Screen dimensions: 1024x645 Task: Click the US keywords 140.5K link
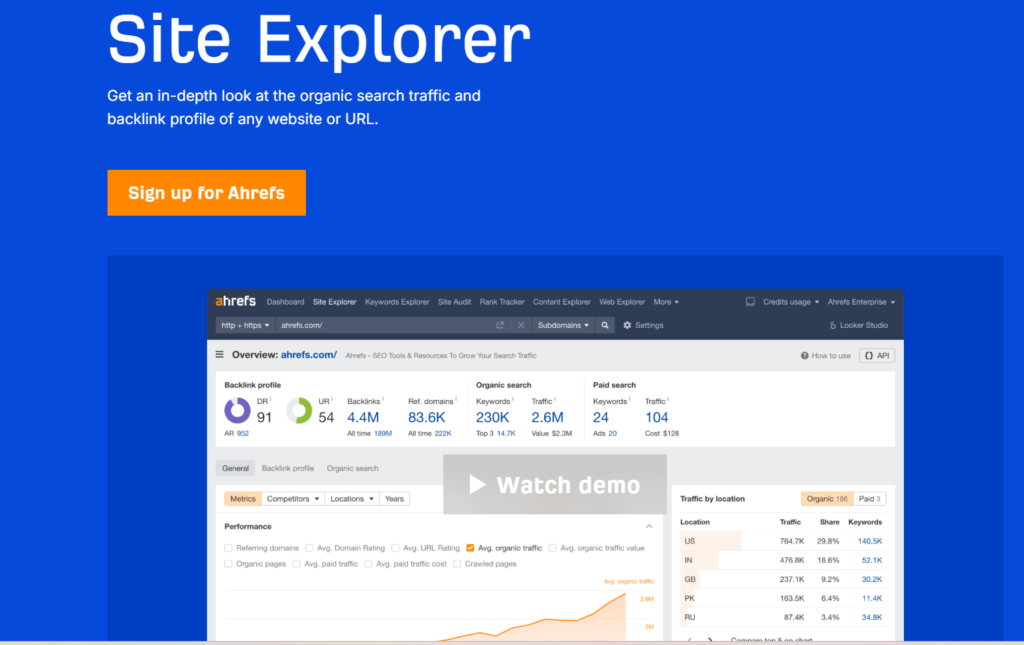[870, 541]
